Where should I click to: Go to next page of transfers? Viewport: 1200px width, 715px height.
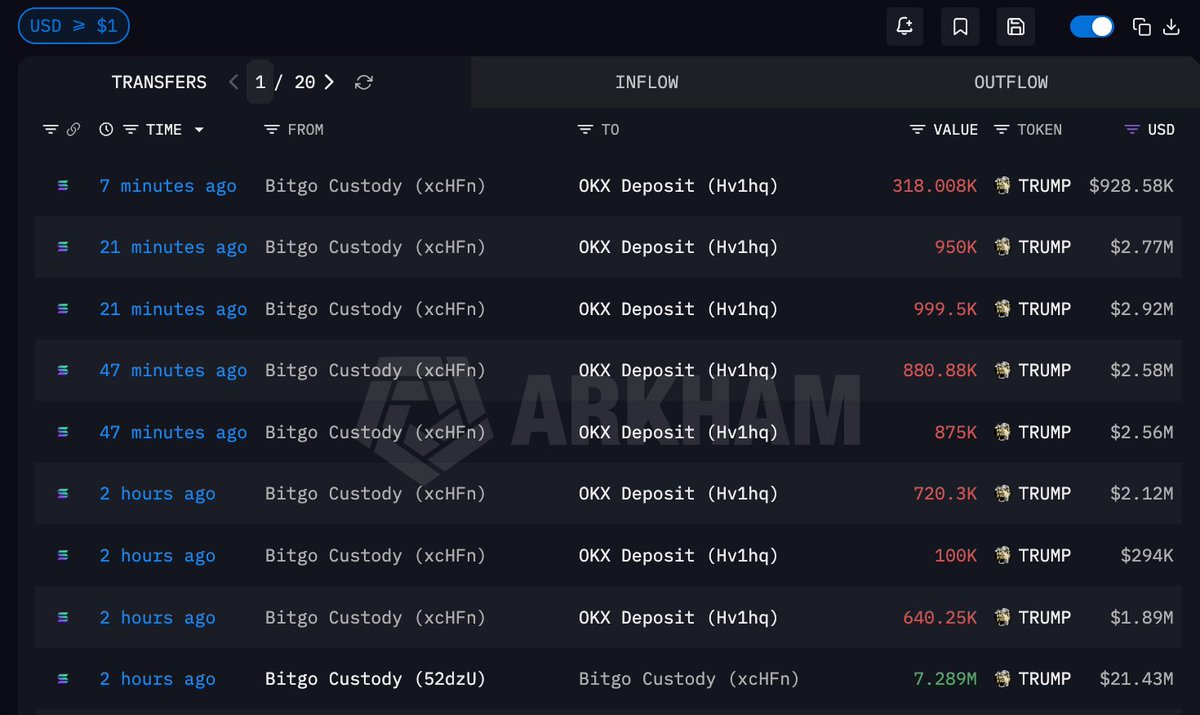pyautogui.click(x=328, y=82)
